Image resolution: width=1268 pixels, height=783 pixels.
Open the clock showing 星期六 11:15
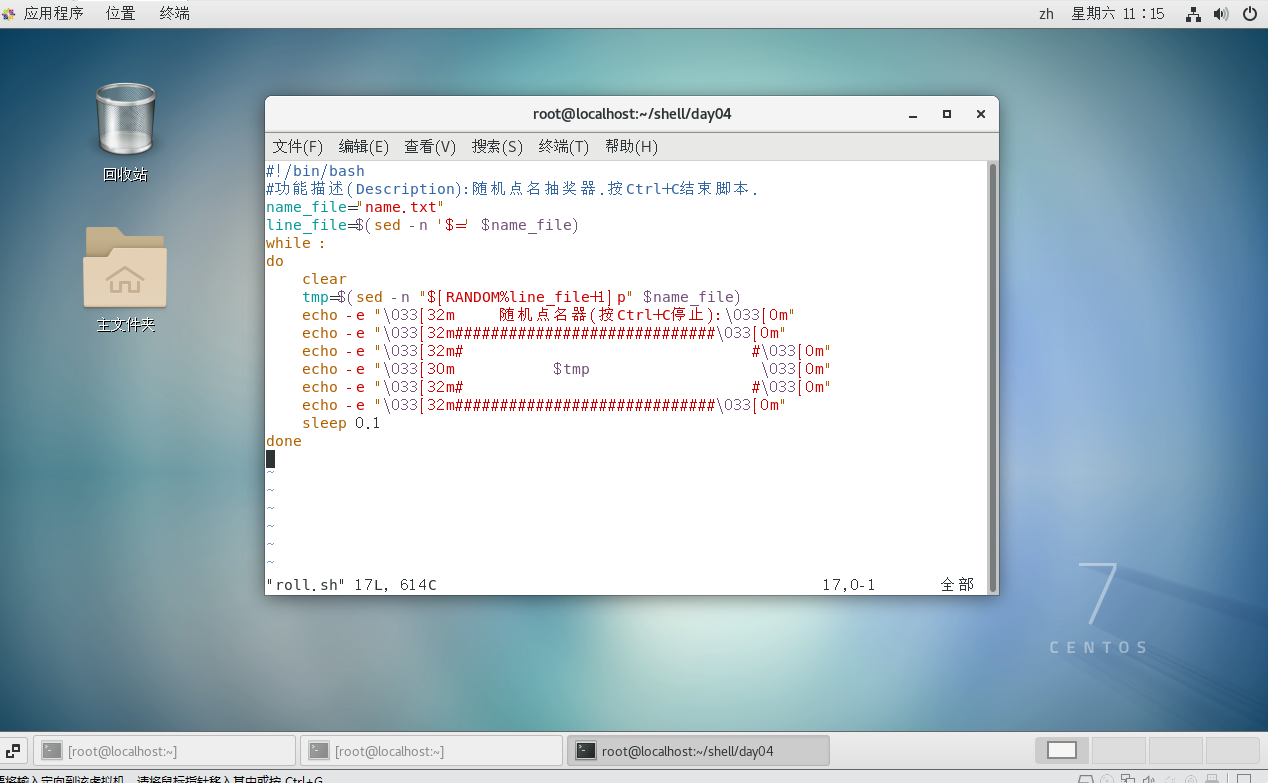click(1118, 14)
